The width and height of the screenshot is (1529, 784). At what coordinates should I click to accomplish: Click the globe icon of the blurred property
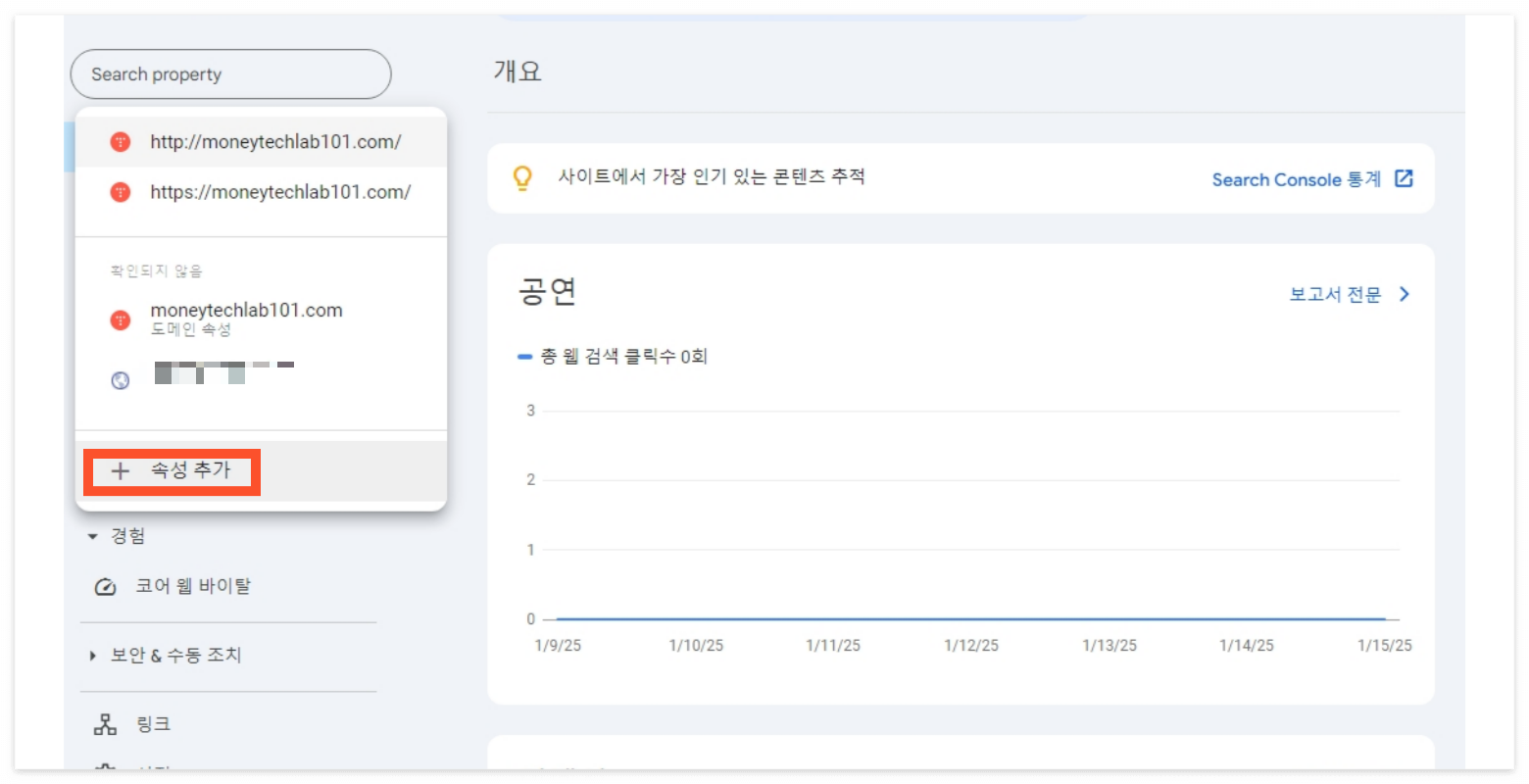[121, 380]
